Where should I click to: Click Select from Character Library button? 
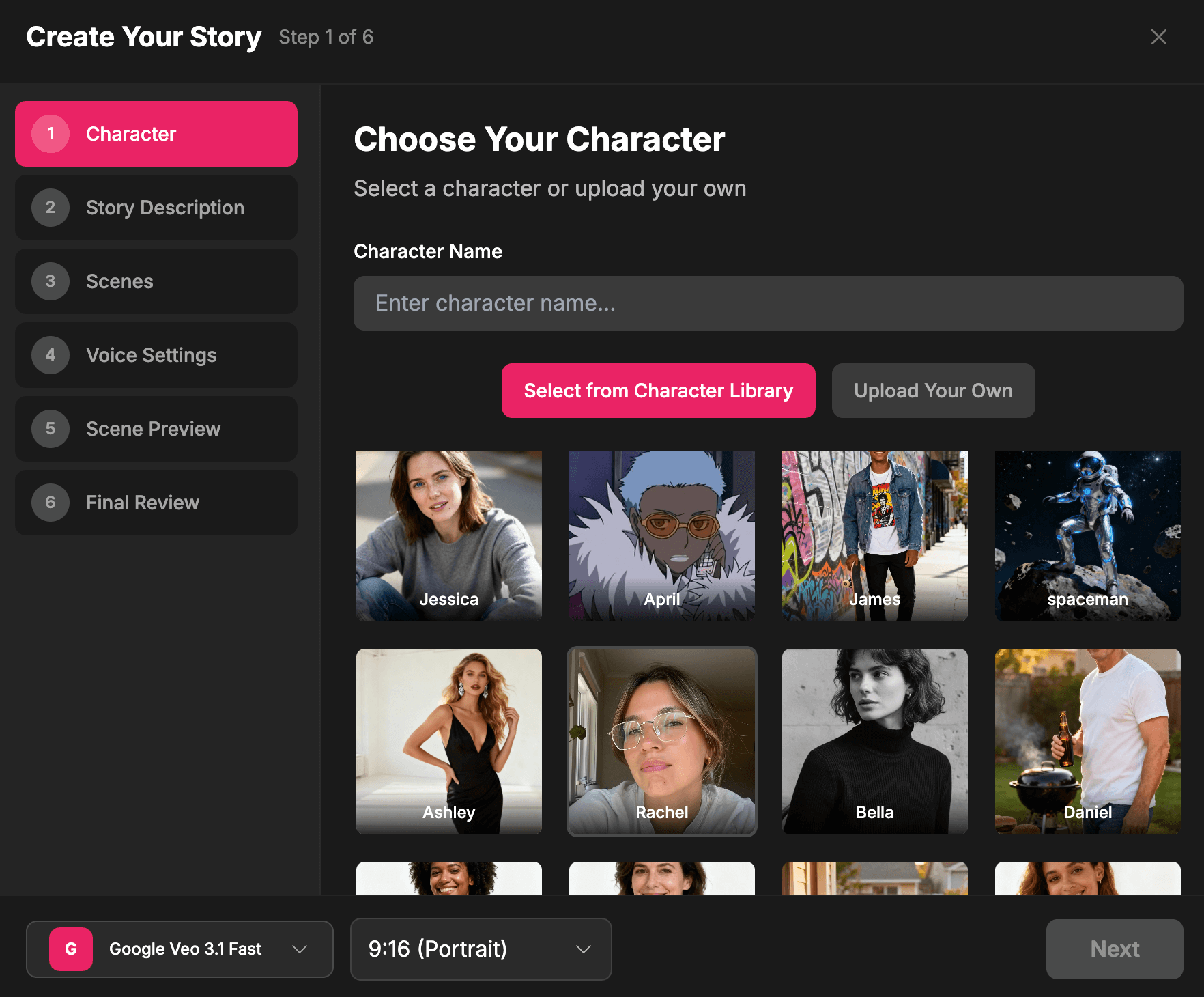(659, 391)
